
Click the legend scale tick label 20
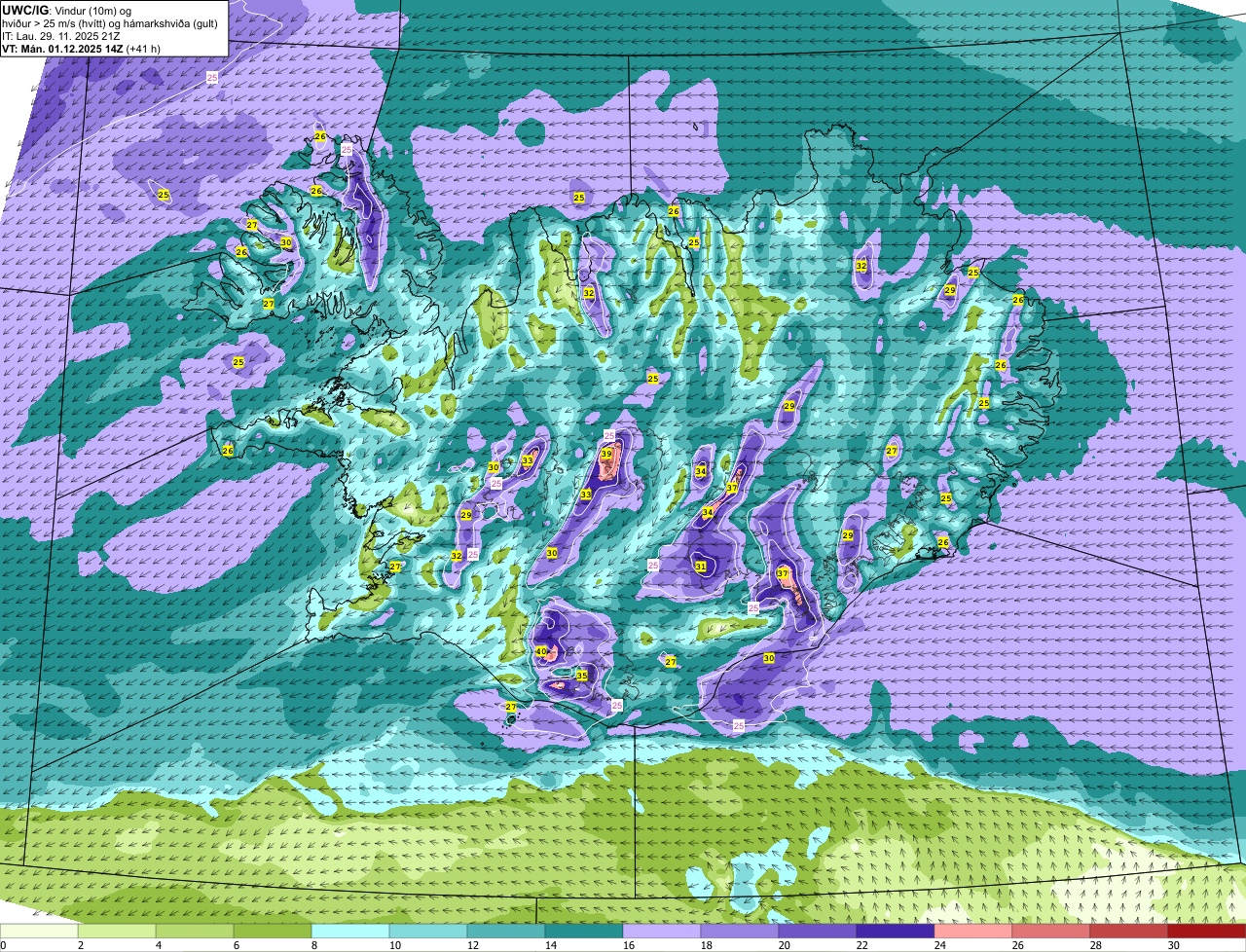pos(785,945)
